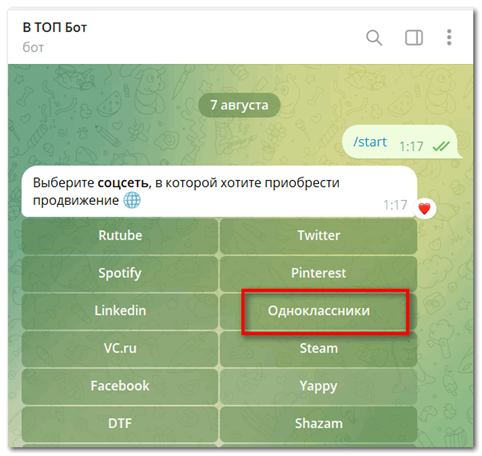Click the red heart reaction
Image resolution: width=482 pixels, height=456 pixels.
(x=424, y=209)
